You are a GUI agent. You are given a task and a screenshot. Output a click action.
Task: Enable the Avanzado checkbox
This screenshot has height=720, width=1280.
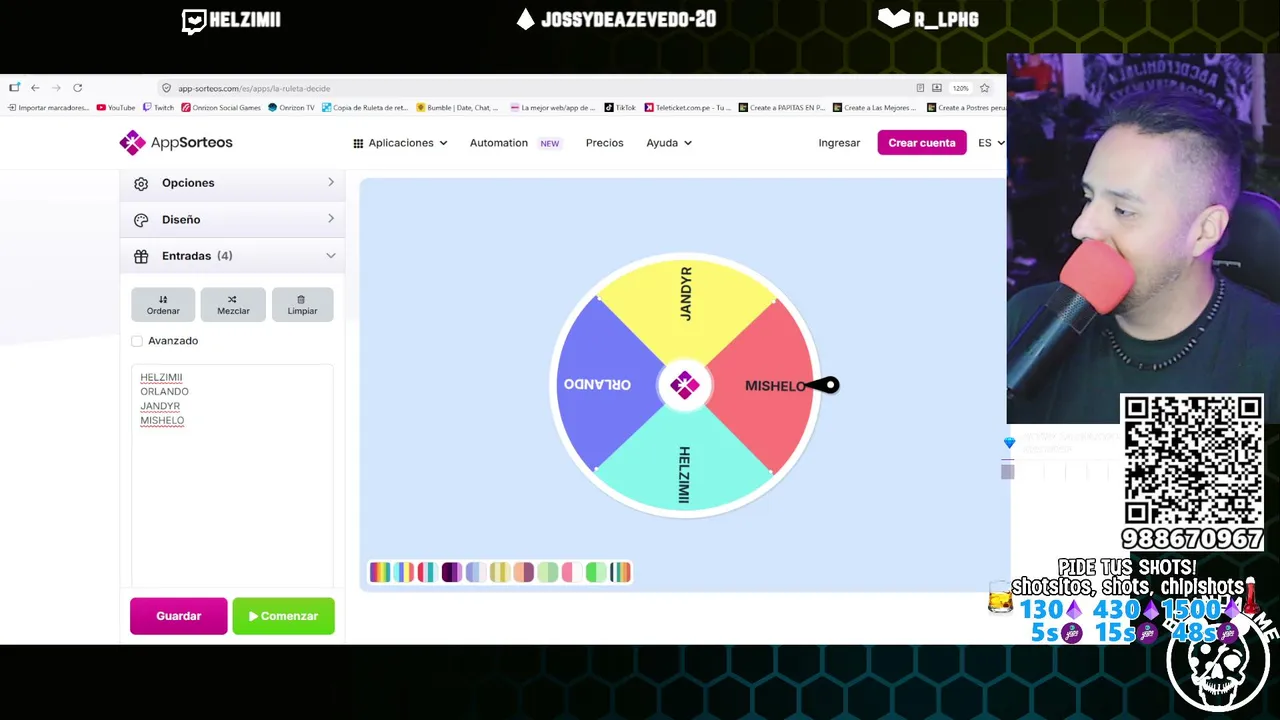137,341
